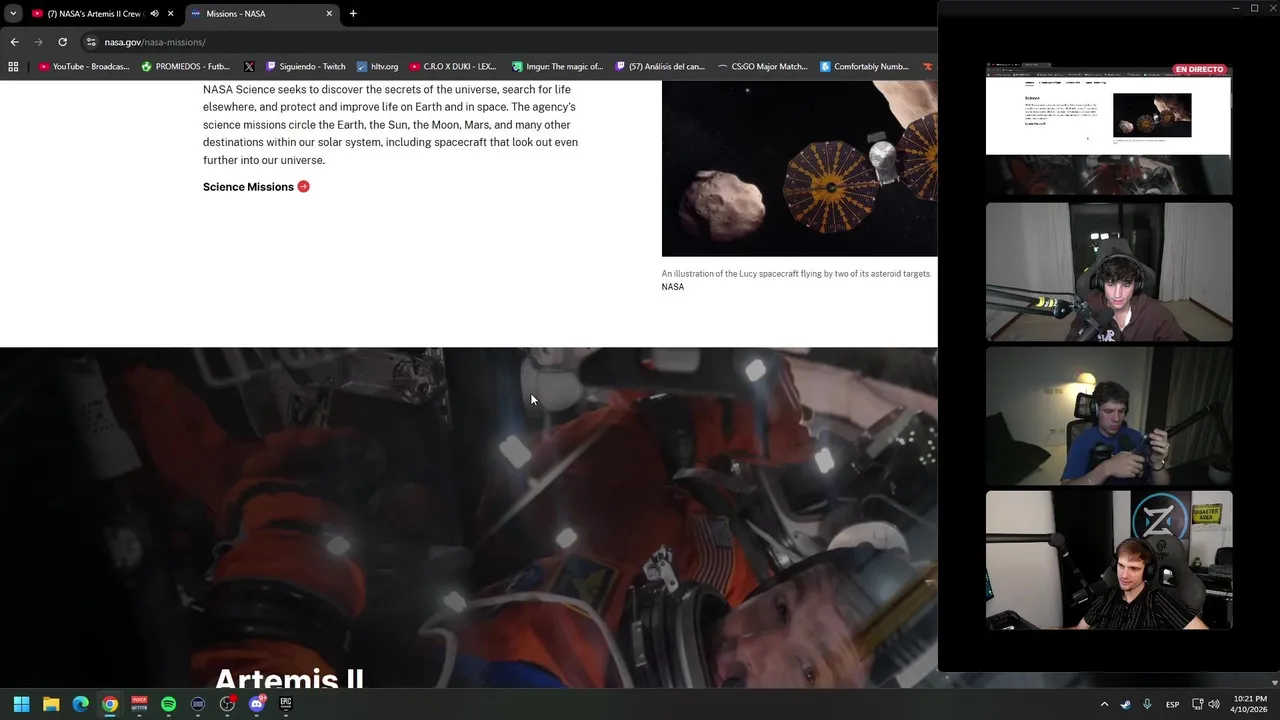The height and width of the screenshot is (720, 1280).
Task: Open the volume tray icon
Action: pos(1214,704)
